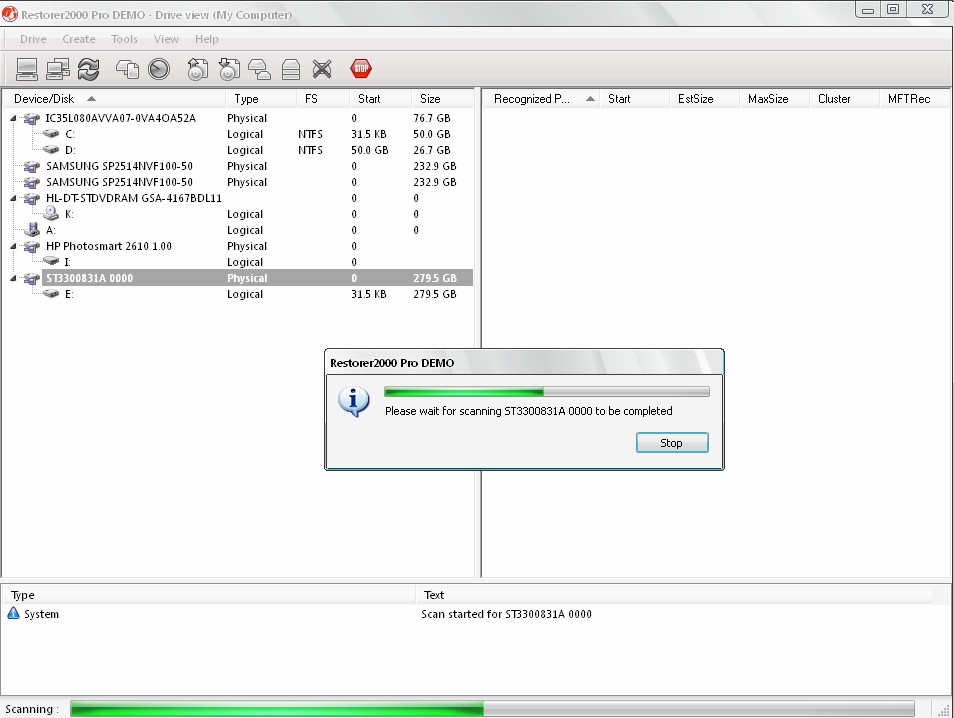Image resolution: width=954 pixels, height=718 pixels.
Task: Click the open drive files icon
Action: 127,69
